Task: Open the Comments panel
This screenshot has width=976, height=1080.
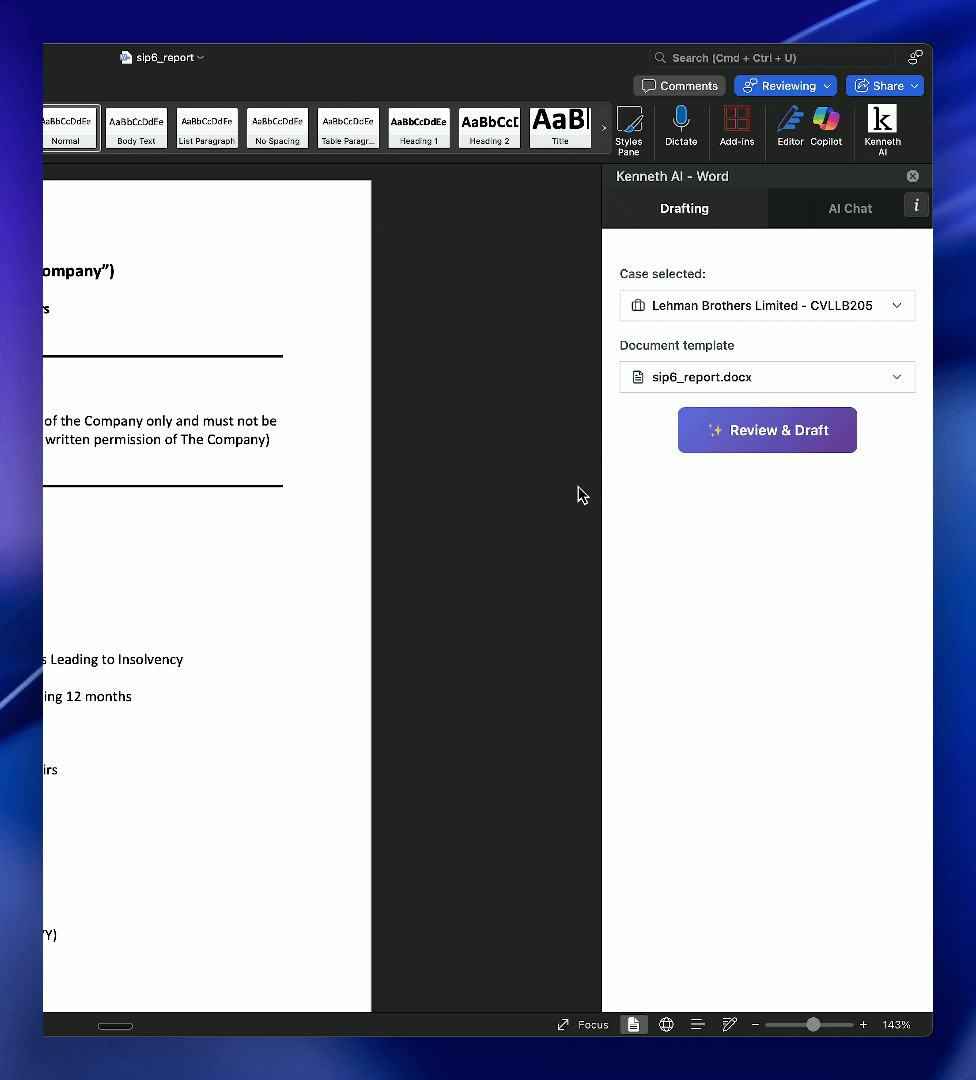Action: pos(679,85)
